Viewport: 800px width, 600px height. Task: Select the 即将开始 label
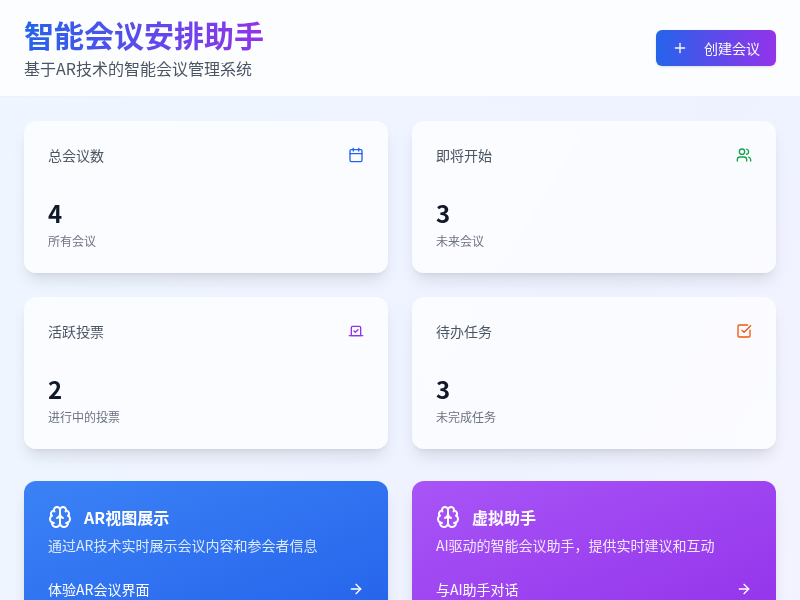click(464, 156)
